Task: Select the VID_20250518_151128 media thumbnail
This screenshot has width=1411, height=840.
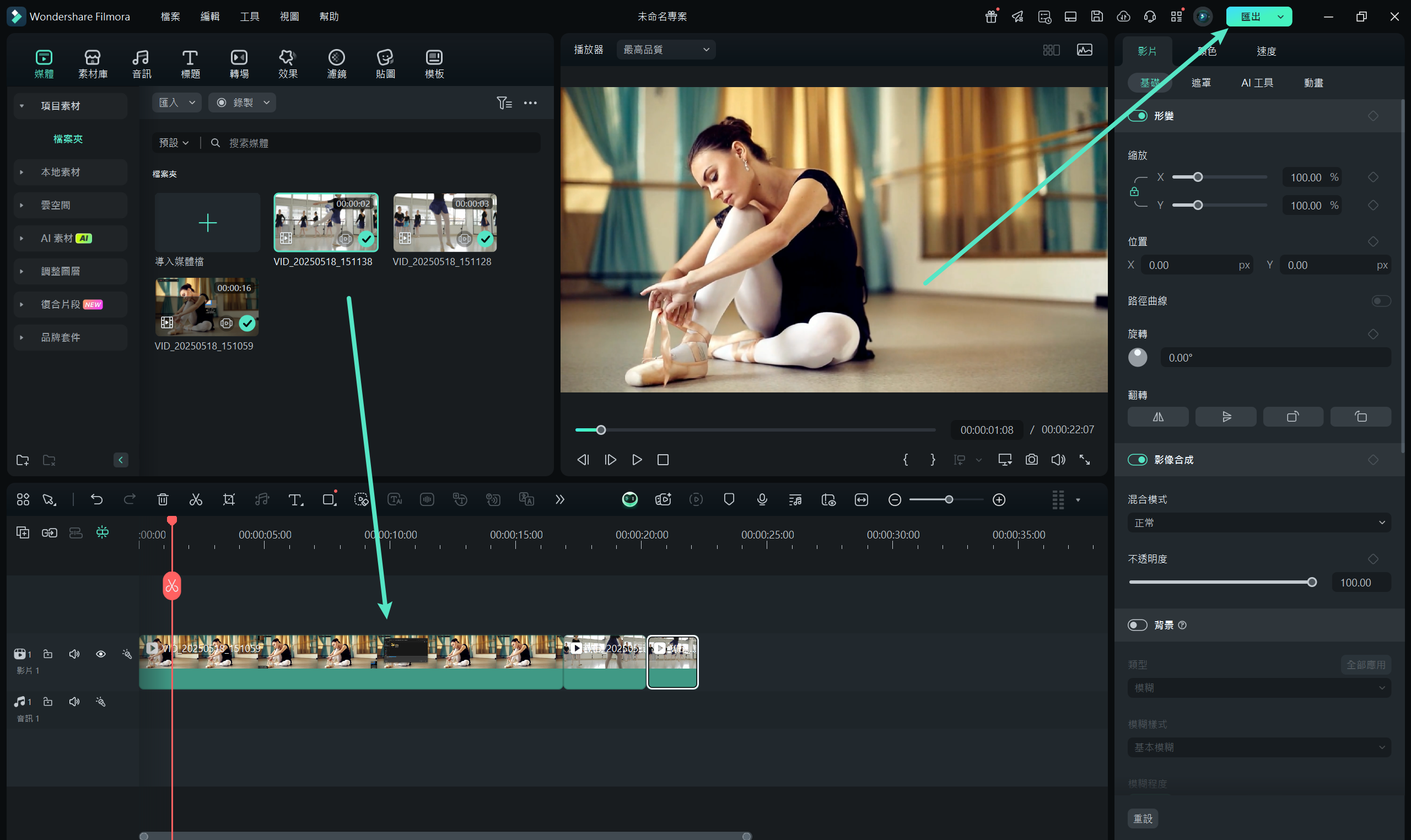Action: click(x=445, y=223)
